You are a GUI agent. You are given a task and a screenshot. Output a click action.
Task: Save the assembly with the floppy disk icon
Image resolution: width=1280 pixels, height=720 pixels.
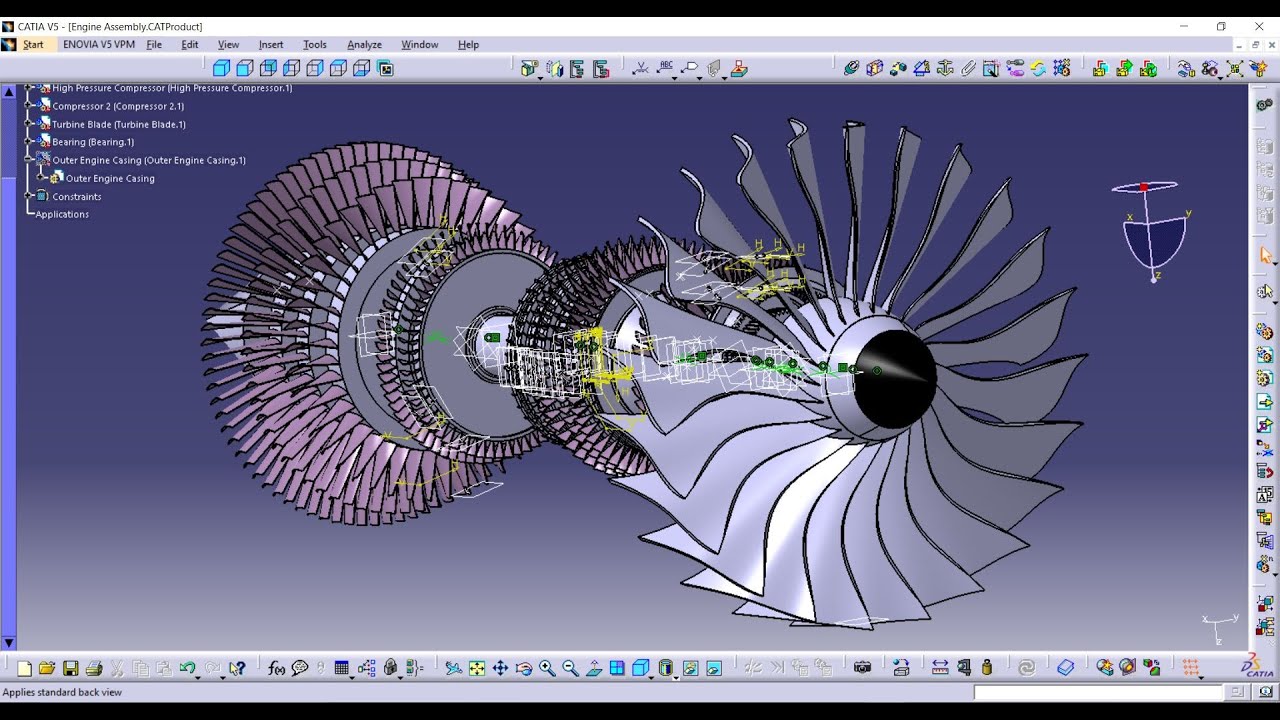point(70,668)
